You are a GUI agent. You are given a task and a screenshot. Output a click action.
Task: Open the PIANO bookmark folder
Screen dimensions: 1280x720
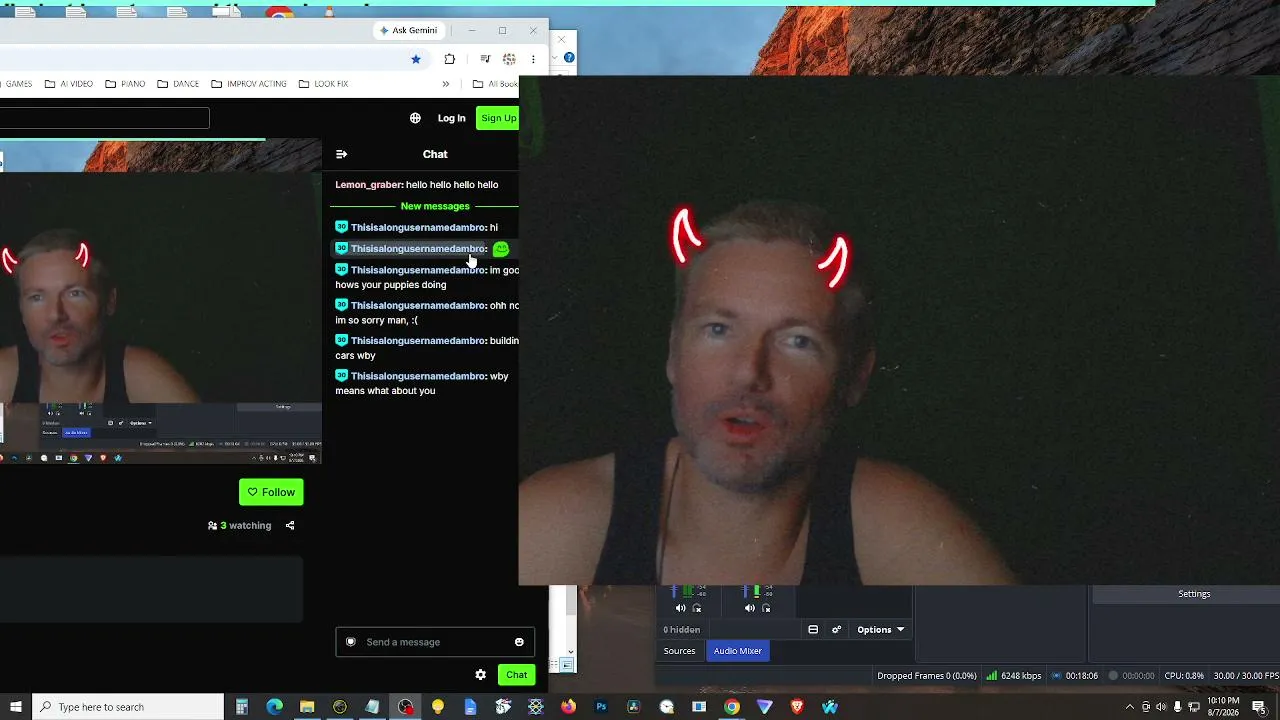tap(125, 84)
